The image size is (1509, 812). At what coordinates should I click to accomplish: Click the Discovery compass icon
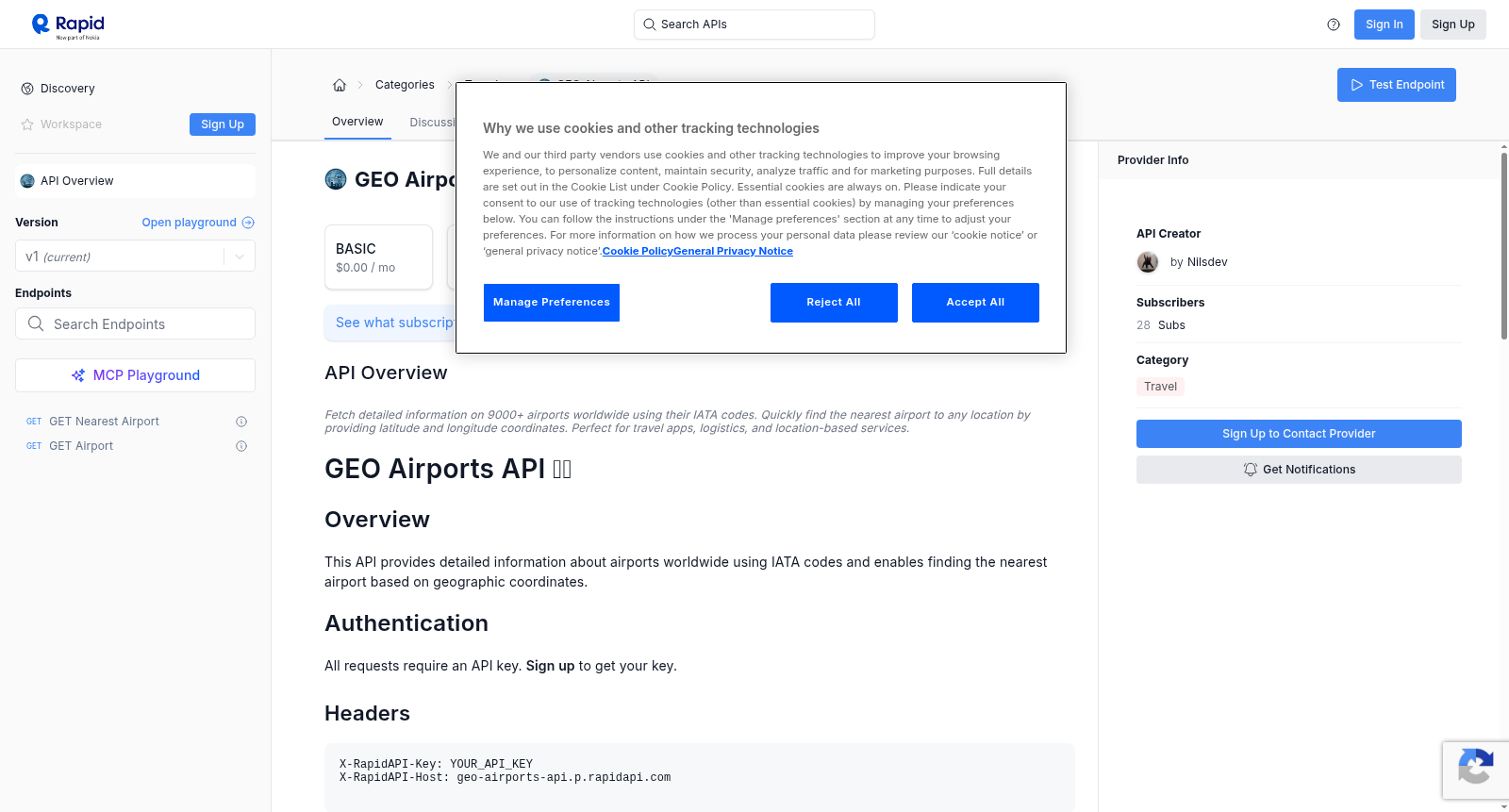pos(27,89)
